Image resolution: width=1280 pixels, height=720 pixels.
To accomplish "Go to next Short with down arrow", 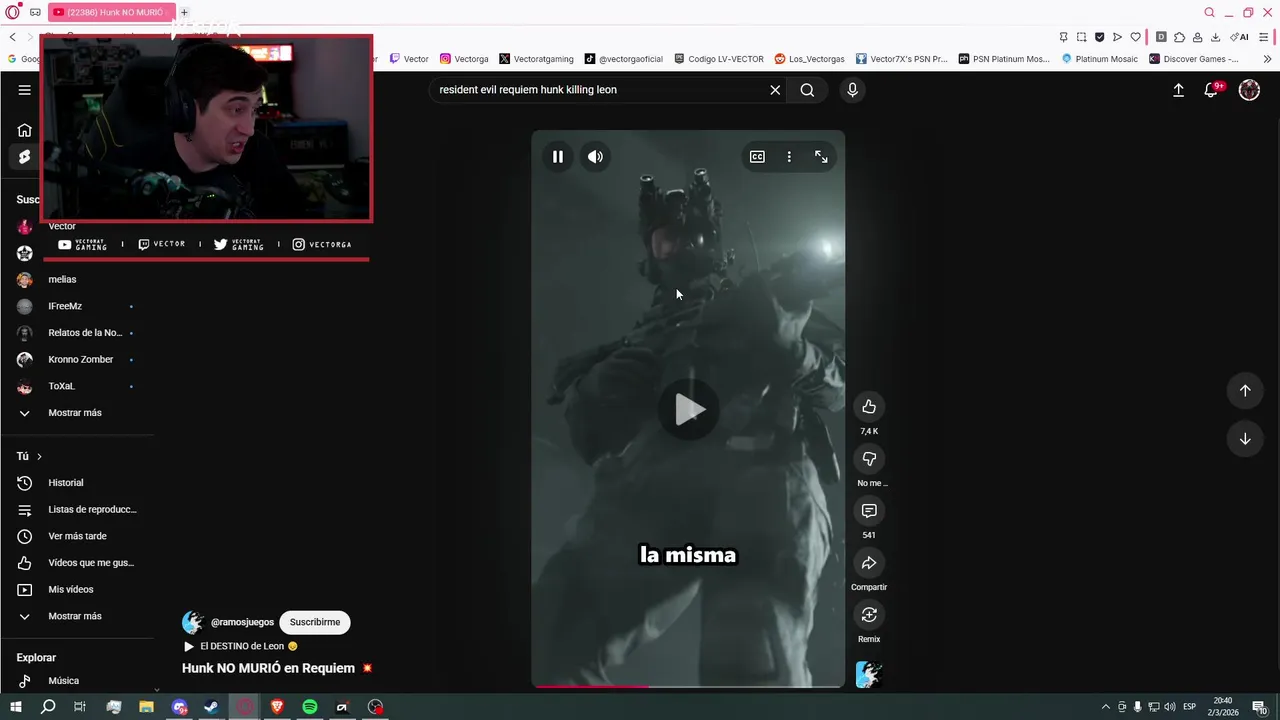I will click(1245, 439).
